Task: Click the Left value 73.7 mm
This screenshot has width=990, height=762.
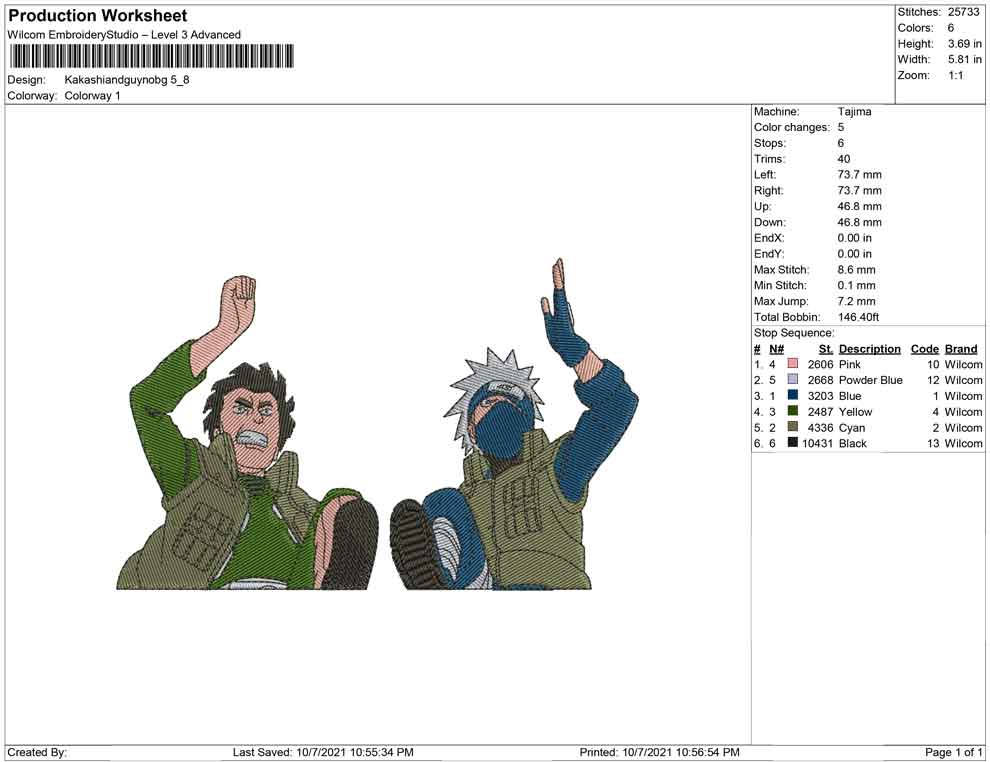Action: coord(859,175)
